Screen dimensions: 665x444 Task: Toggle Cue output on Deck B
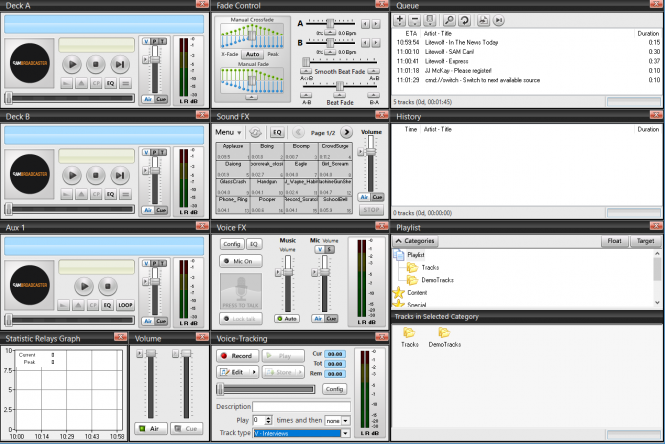(x=161, y=210)
